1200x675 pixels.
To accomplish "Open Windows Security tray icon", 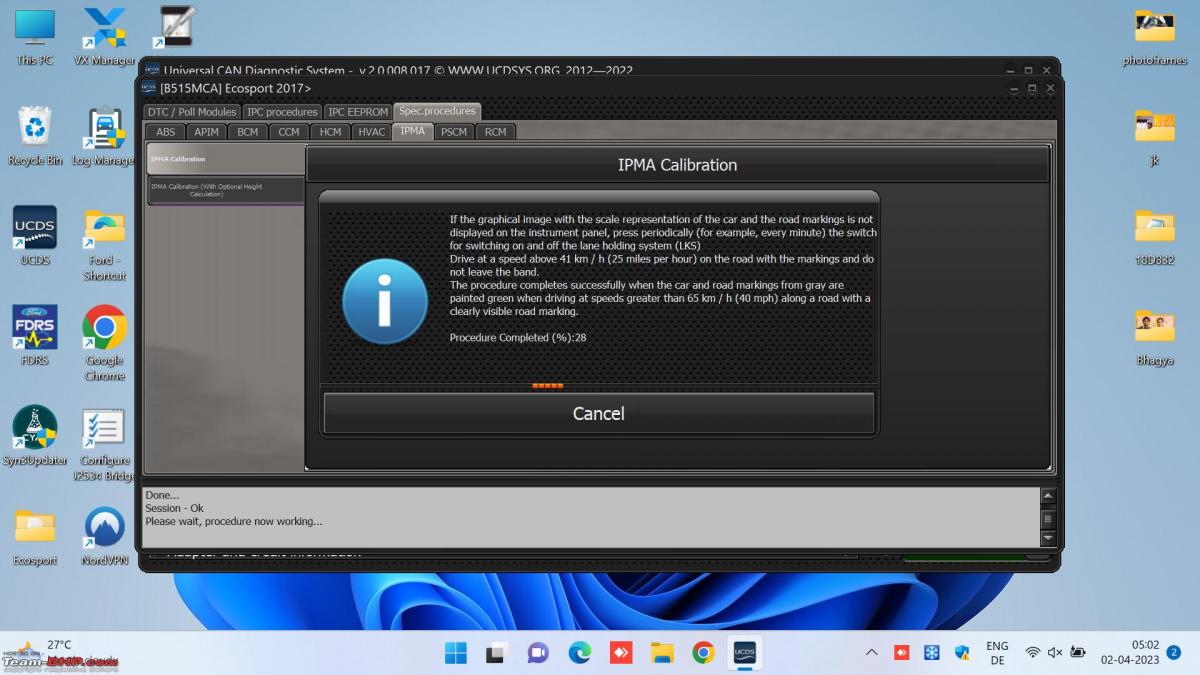I will [961, 653].
